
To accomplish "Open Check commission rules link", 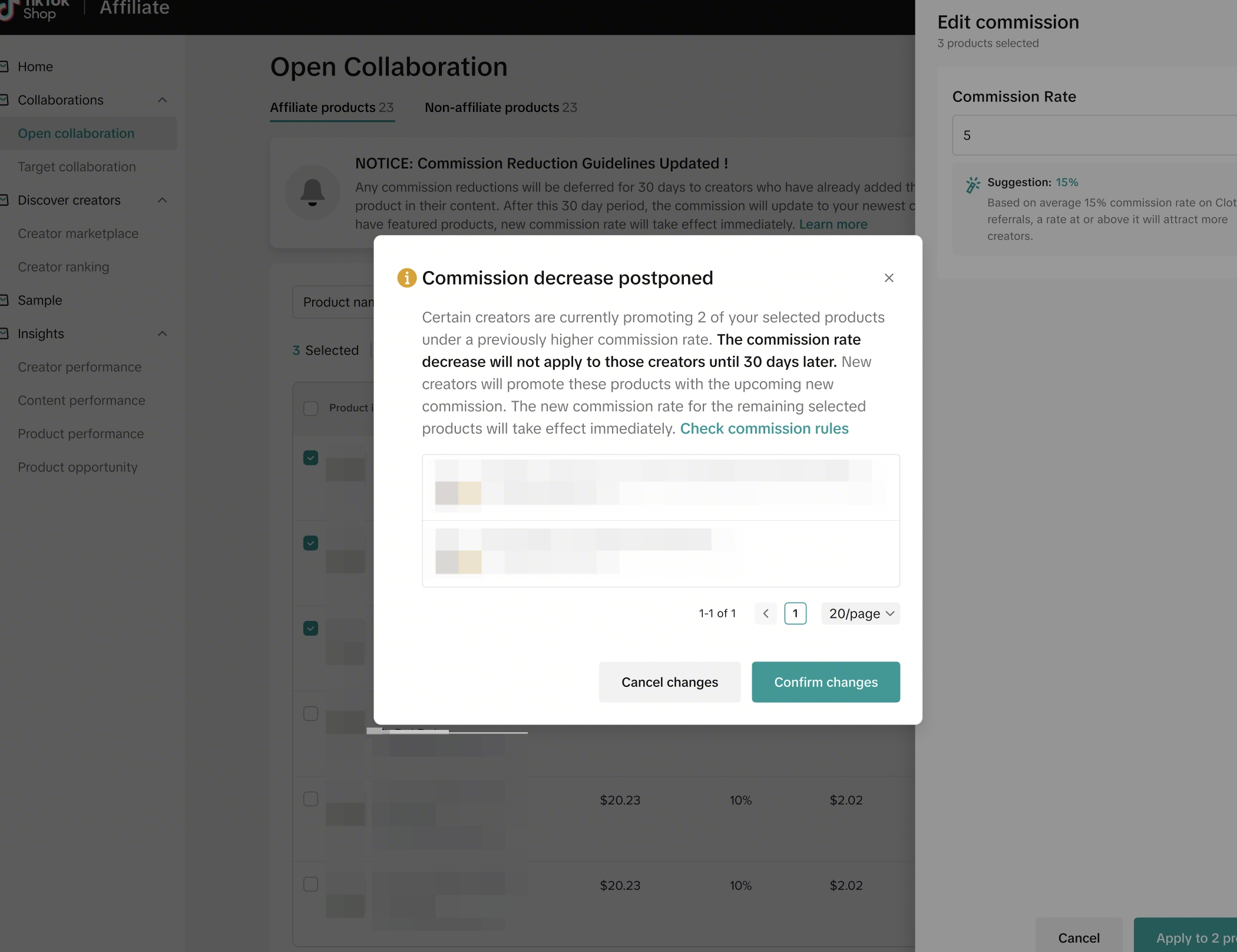I will (x=764, y=428).
